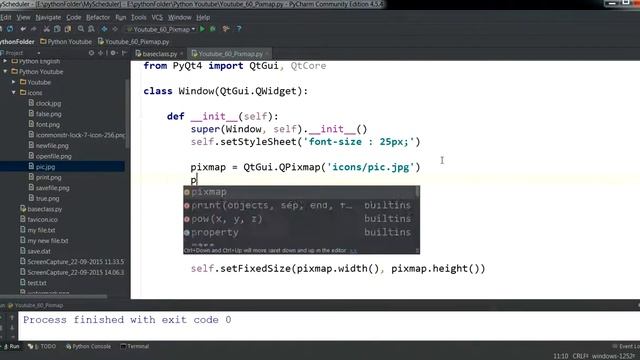Image resolution: width=640 pixels, height=360 pixels.
Task: Click the Find magnifier icon
Action: coord(81,29)
